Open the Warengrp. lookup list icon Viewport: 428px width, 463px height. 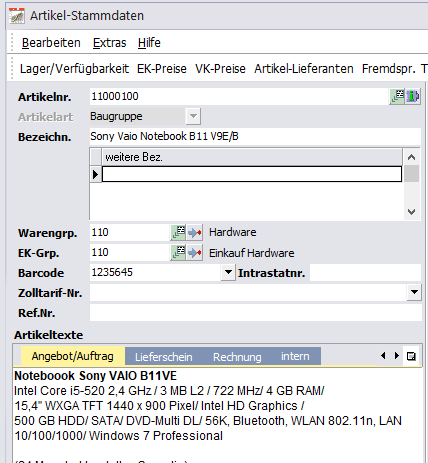pyautogui.click(x=178, y=232)
